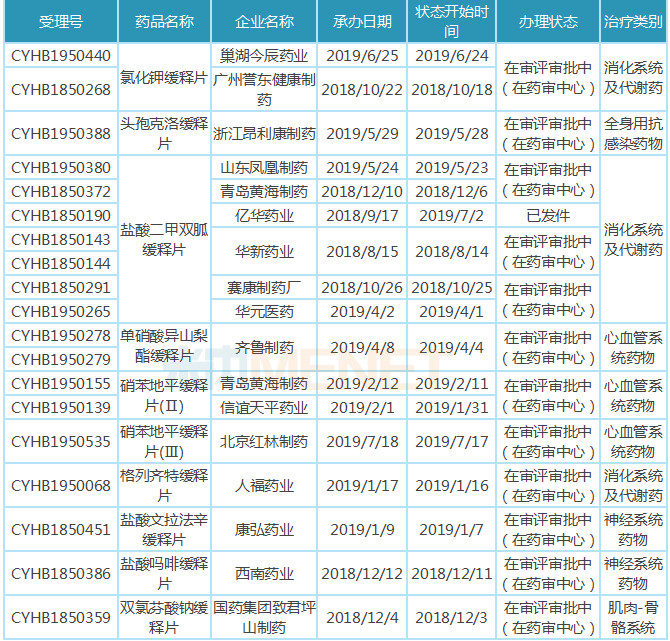Click the 办理状态 column header
The height and width of the screenshot is (641, 670).
[548, 21]
